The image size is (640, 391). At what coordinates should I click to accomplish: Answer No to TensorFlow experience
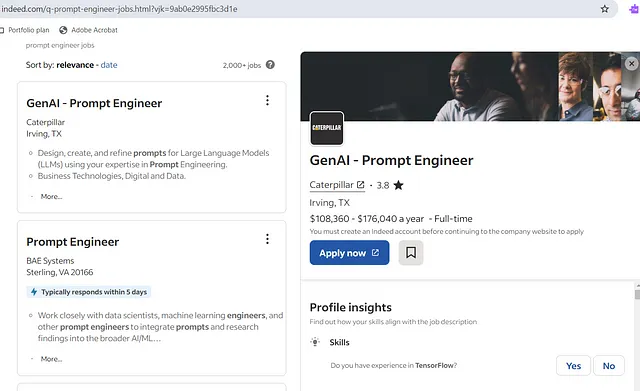(x=609, y=366)
